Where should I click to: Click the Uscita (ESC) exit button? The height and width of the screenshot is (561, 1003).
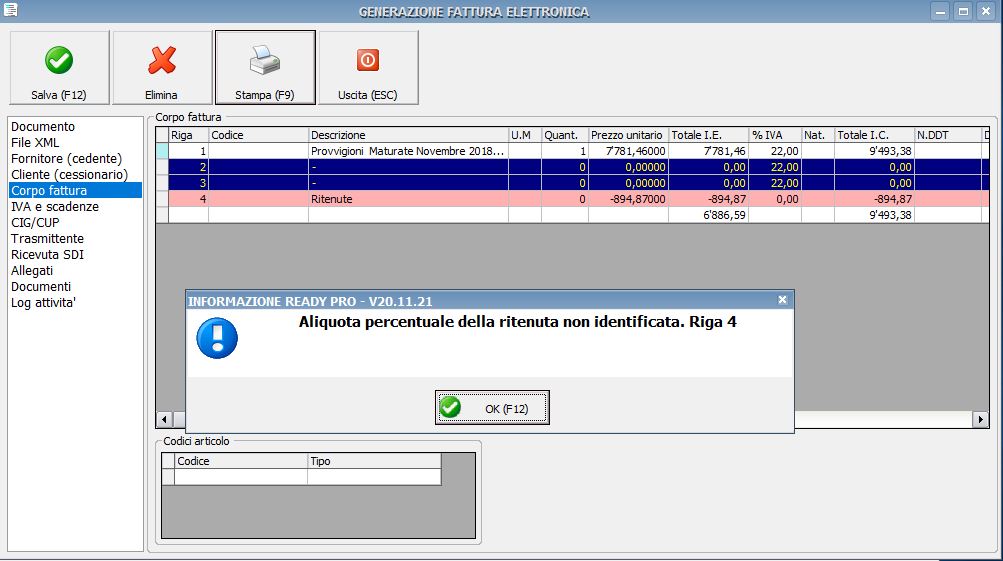[368, 67]
